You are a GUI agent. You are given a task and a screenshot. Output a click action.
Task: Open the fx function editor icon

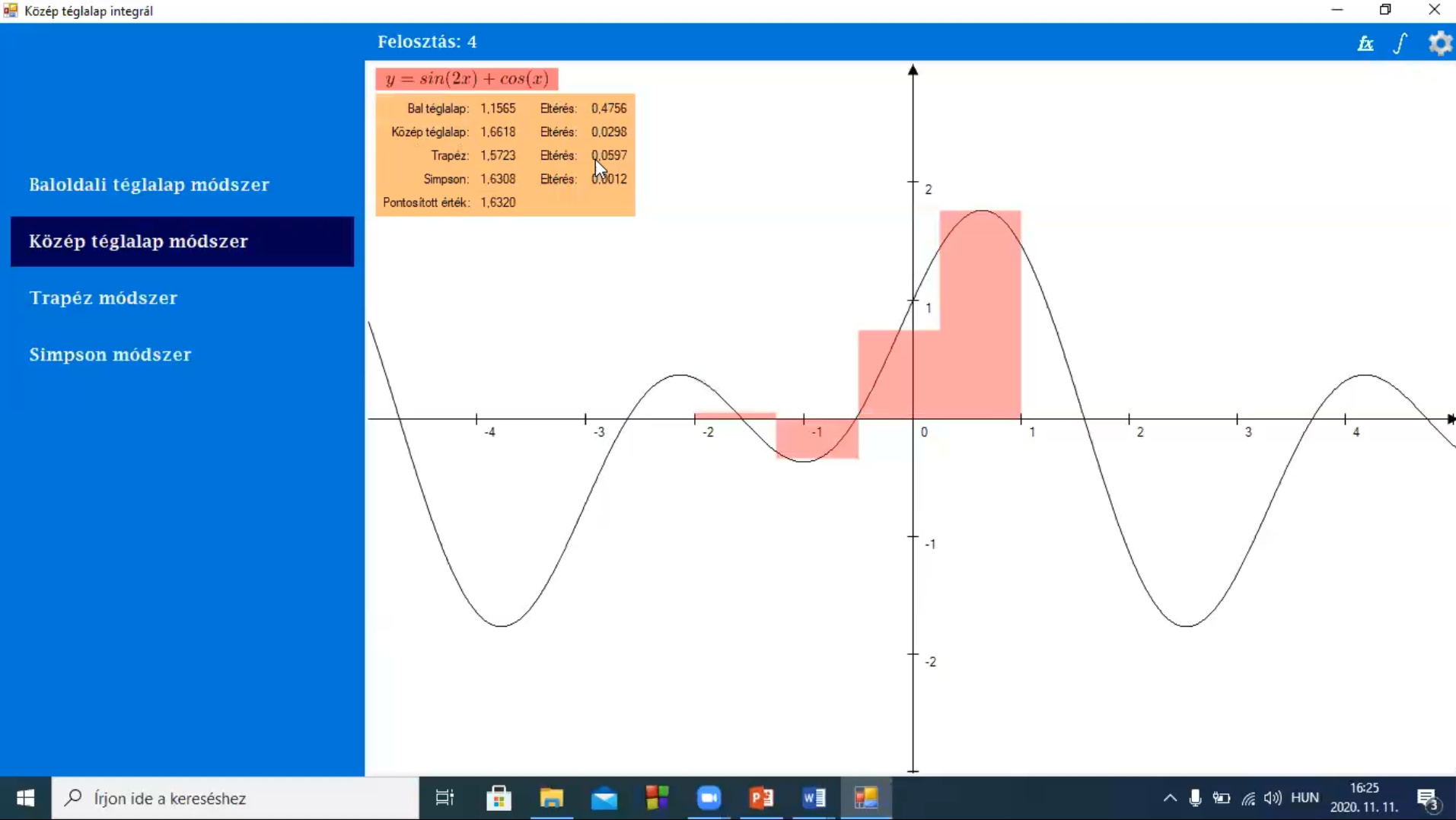coord(1365,43)
